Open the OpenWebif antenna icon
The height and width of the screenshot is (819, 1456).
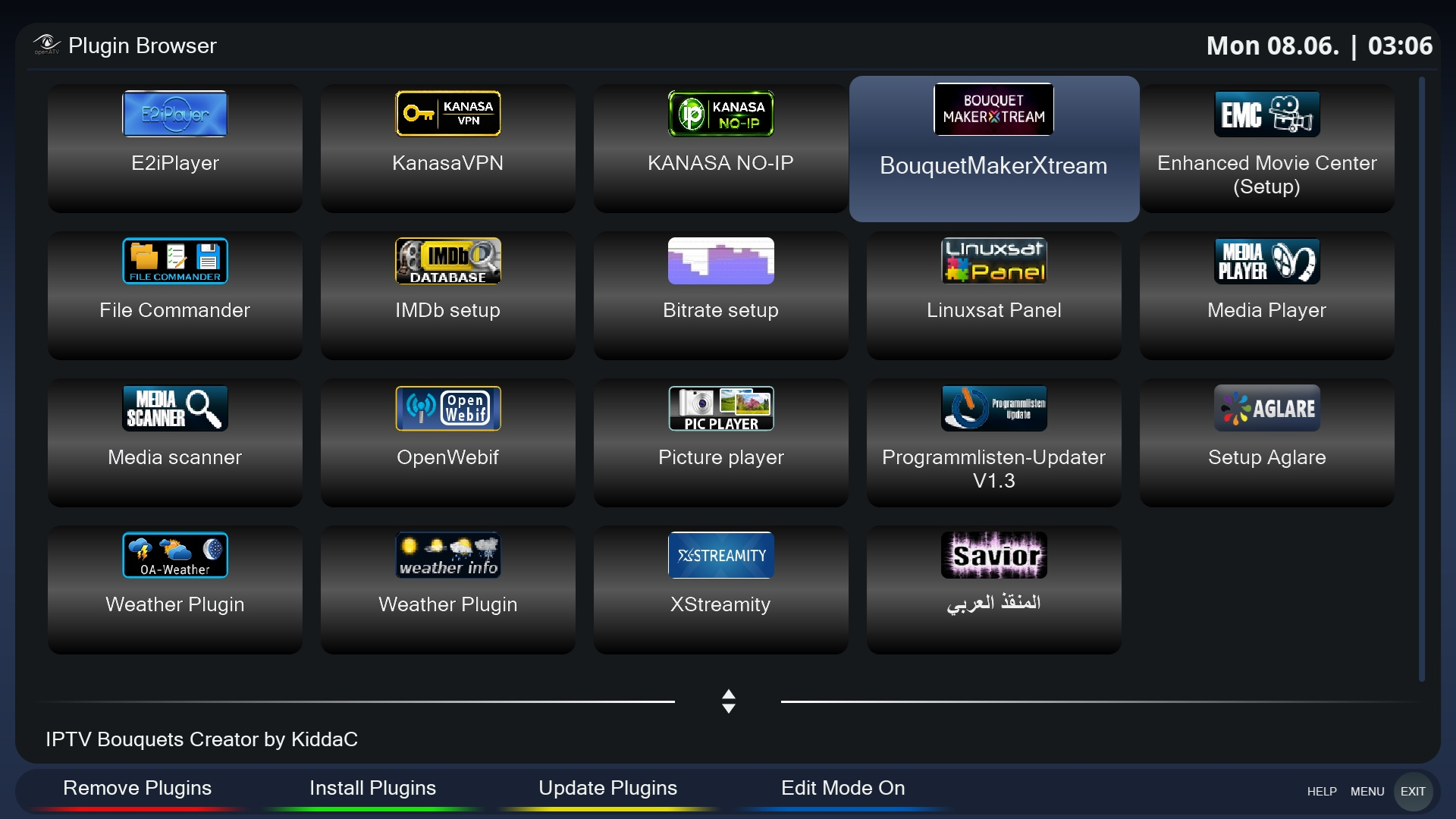(x=448, y=408)
